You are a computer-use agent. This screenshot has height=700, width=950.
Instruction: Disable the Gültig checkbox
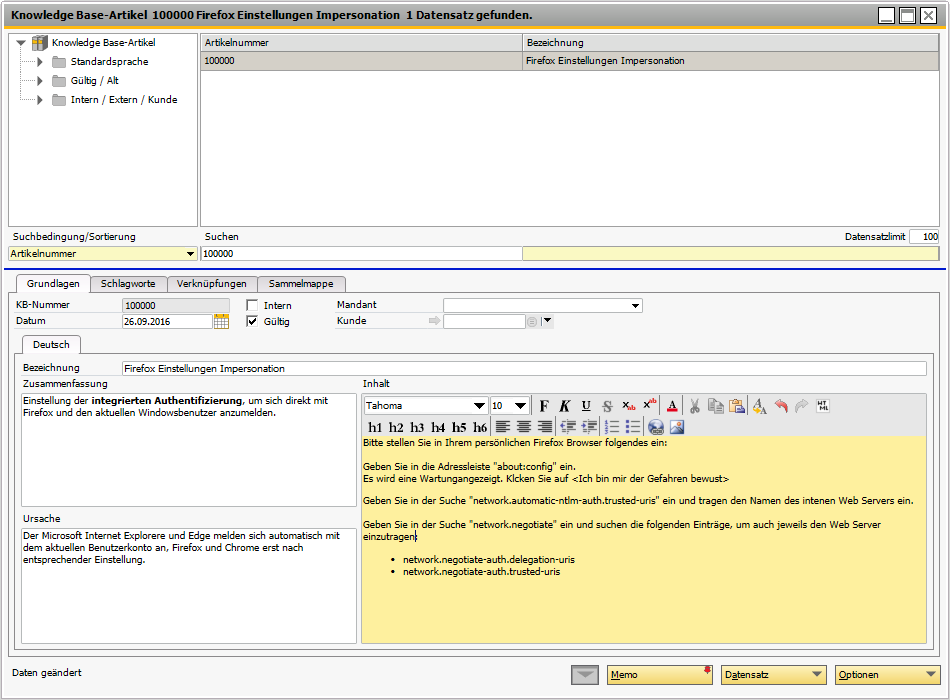(253, 321)
